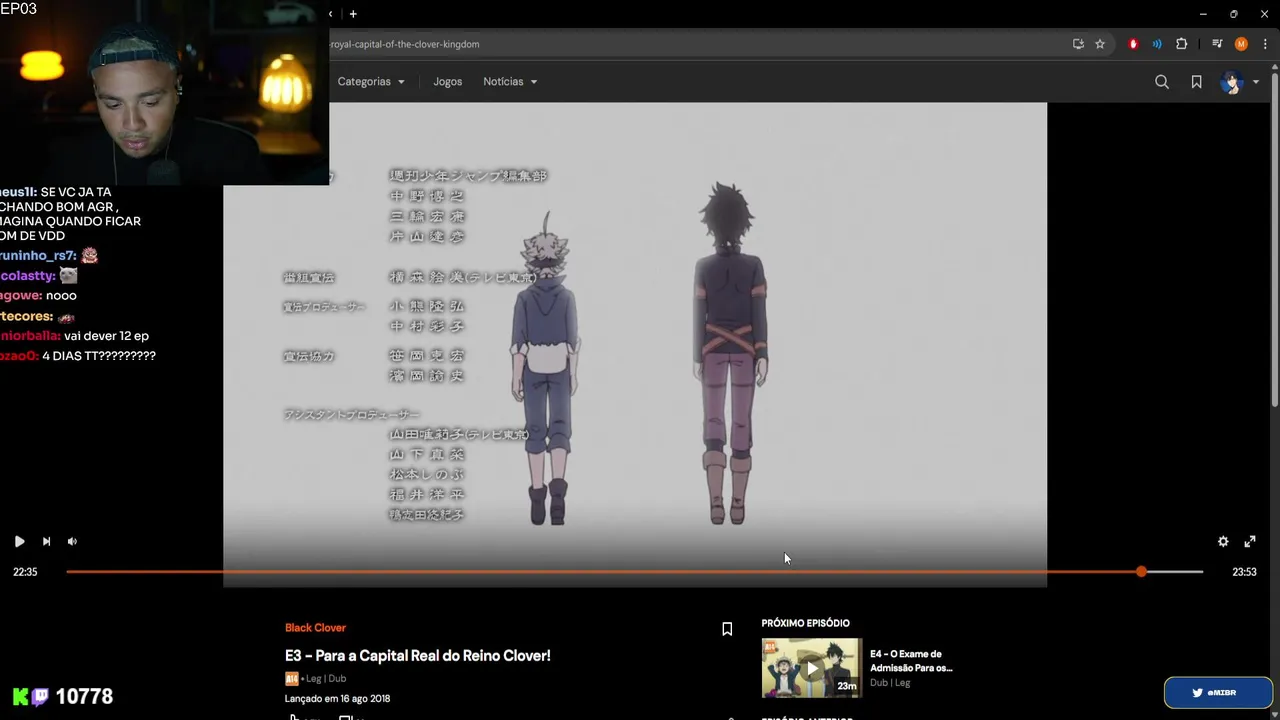The height and width of the screenshot is (720, 1280).
Task: Expand the account menu arrow beside avatar
Action: pos(1256,82)
